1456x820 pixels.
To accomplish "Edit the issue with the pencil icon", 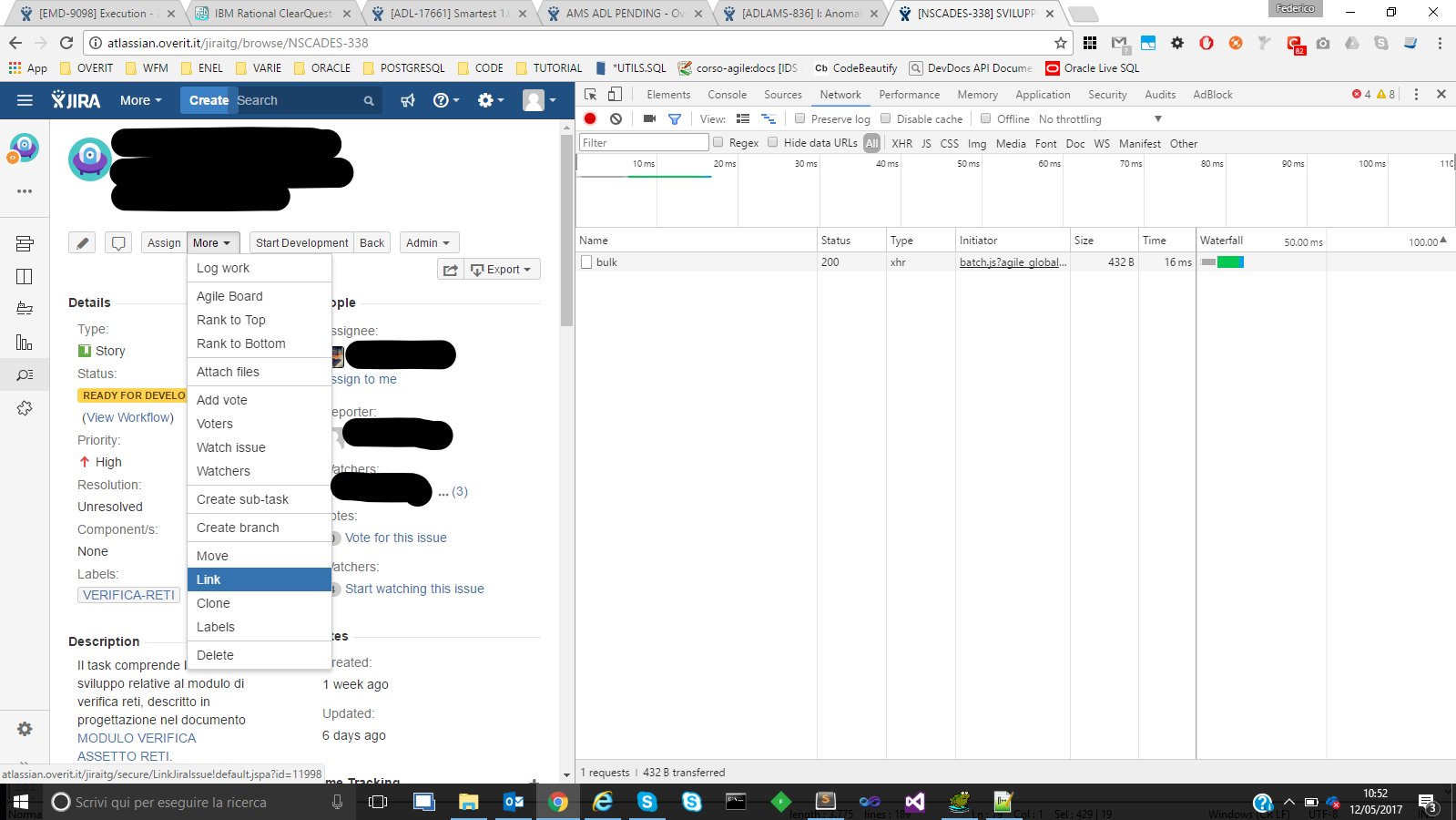I will [x=82, y=242].
